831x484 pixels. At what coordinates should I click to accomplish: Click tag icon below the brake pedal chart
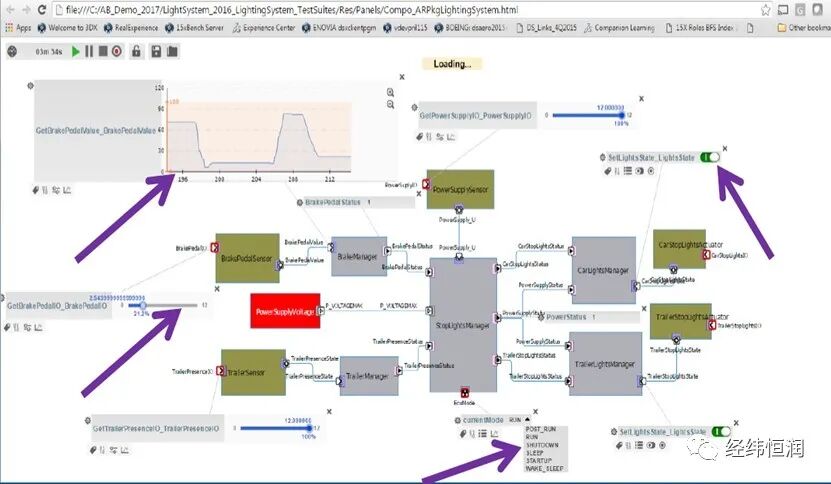click(36, 190)
